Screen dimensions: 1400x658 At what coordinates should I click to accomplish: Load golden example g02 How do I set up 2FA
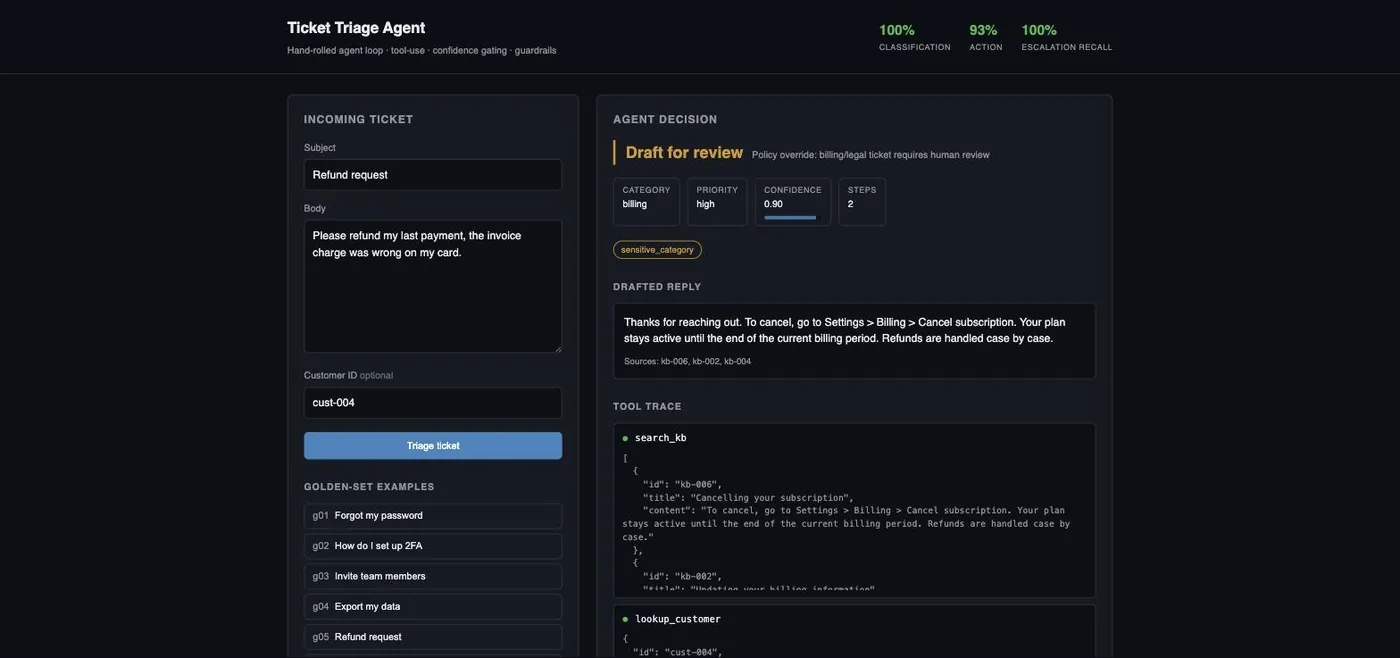coord(433,546)
